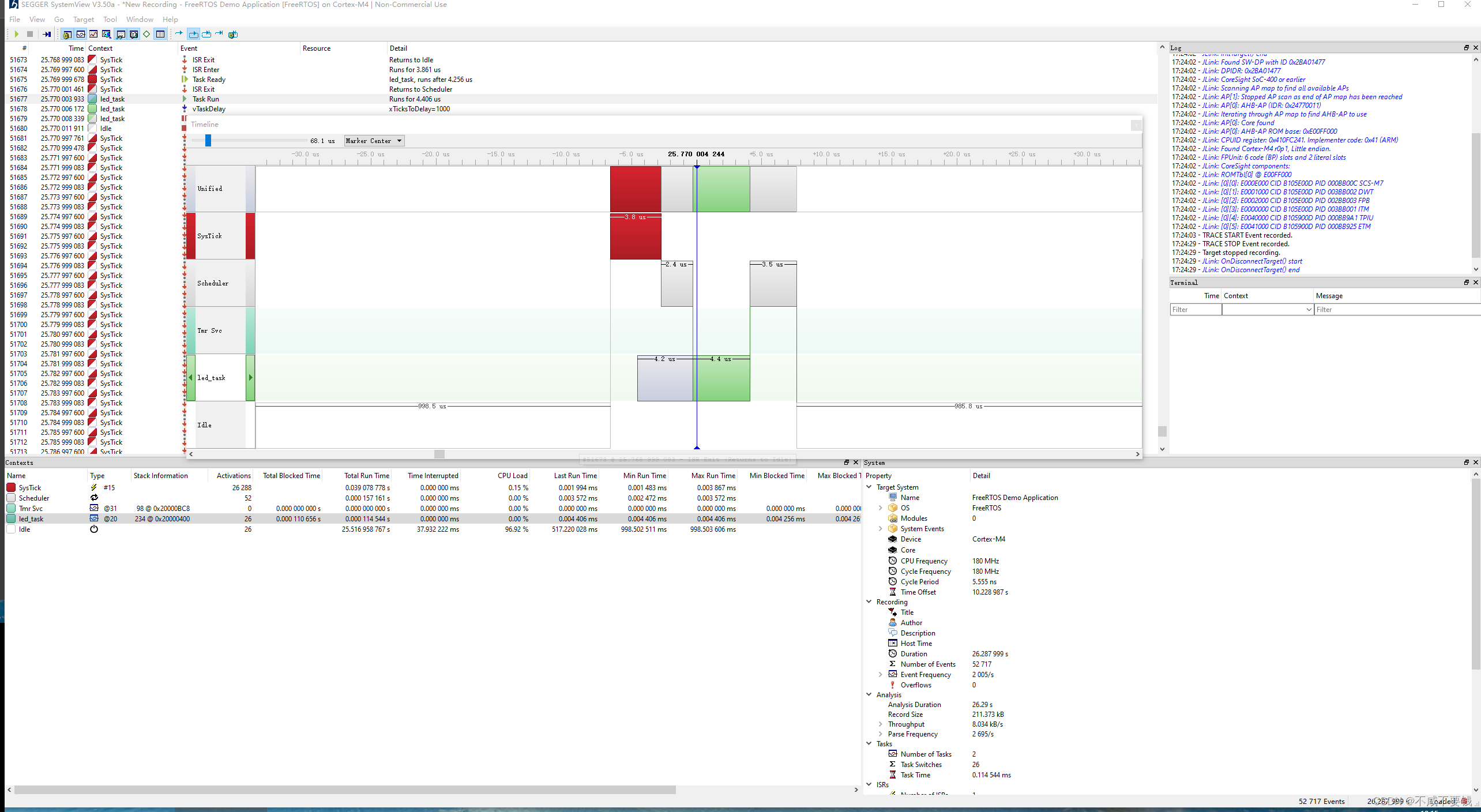Open the View menu
Screen dimensions: 1481x812
(x=37, y=19)
